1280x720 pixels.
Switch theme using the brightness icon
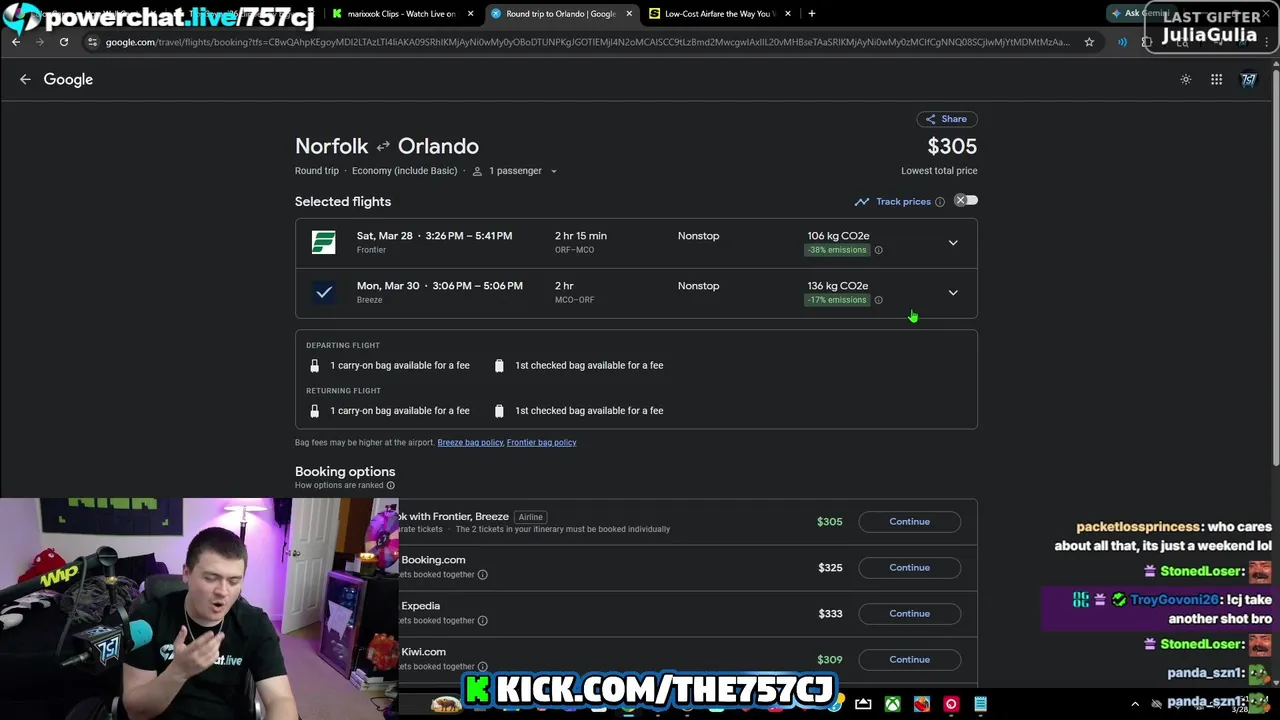pos(1186,79)
